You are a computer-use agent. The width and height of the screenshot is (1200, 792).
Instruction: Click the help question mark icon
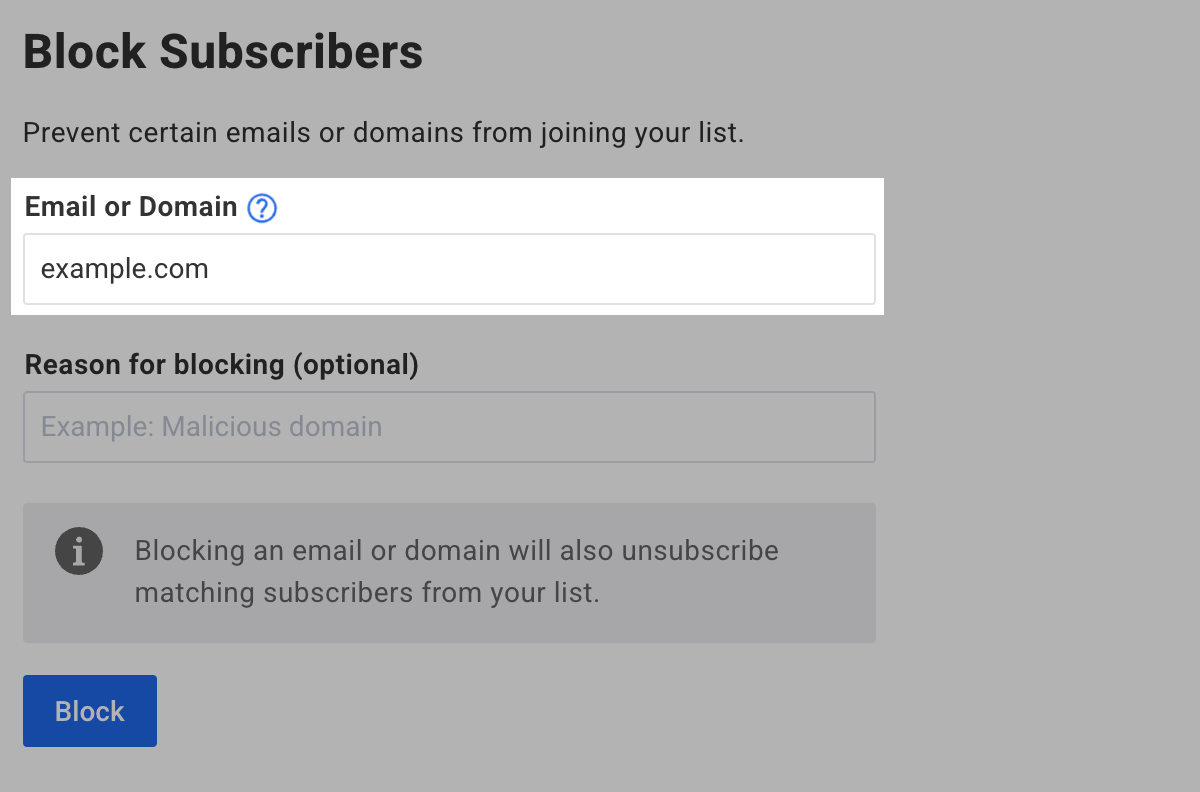tap(262, 208)
